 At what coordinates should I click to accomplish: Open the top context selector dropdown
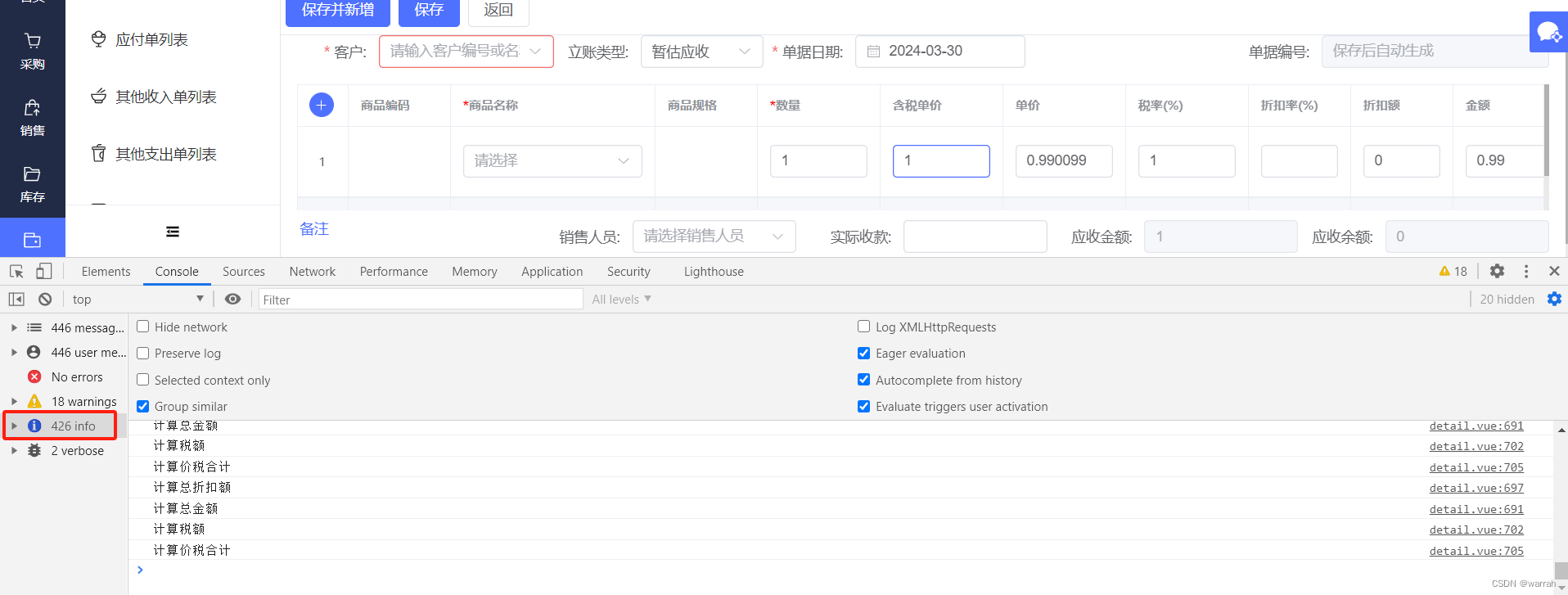pyautogui.click(x=137, y=299)
